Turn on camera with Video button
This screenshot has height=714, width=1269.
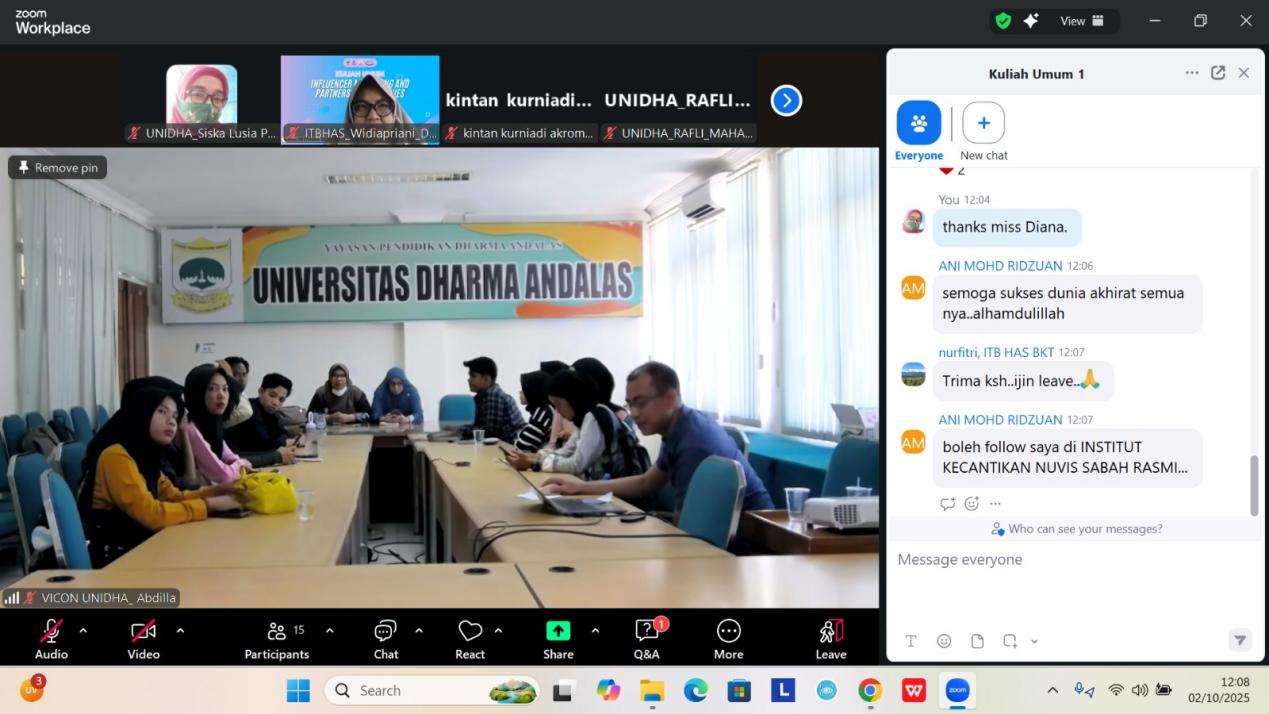point(143,638)
